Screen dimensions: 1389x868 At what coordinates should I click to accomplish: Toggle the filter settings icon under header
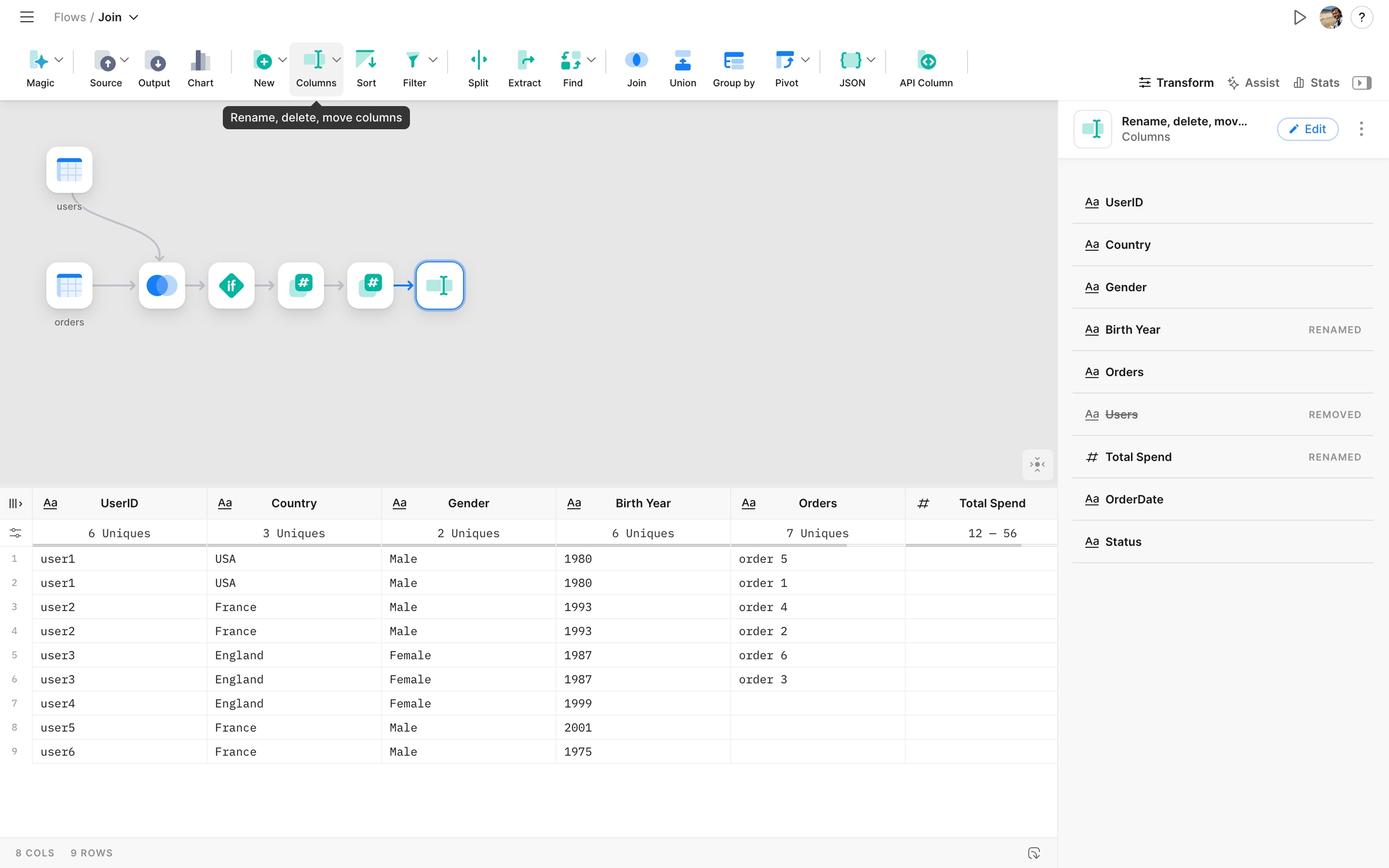[16, 533]
